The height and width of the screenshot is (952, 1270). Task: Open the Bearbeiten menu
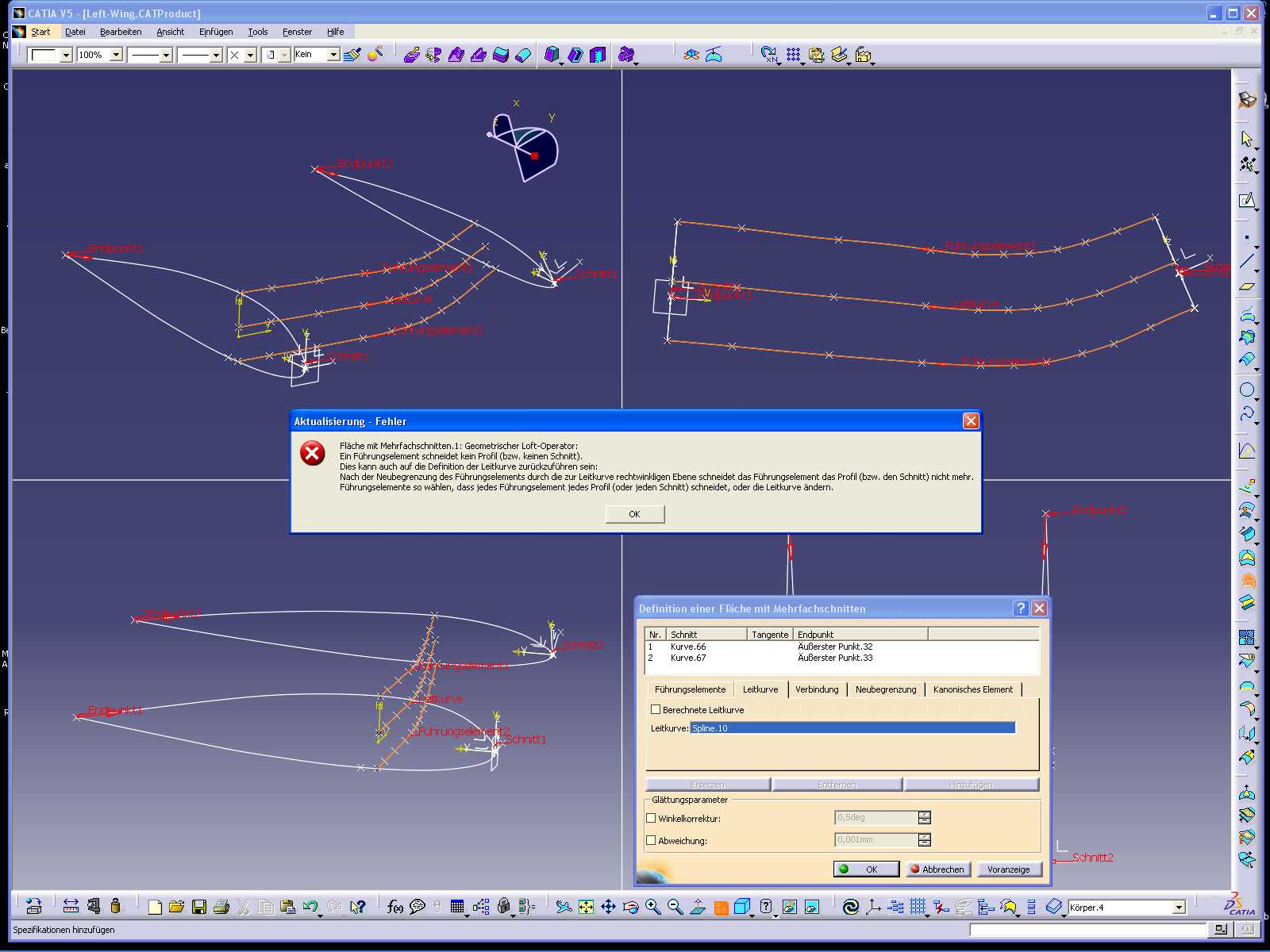121,32
